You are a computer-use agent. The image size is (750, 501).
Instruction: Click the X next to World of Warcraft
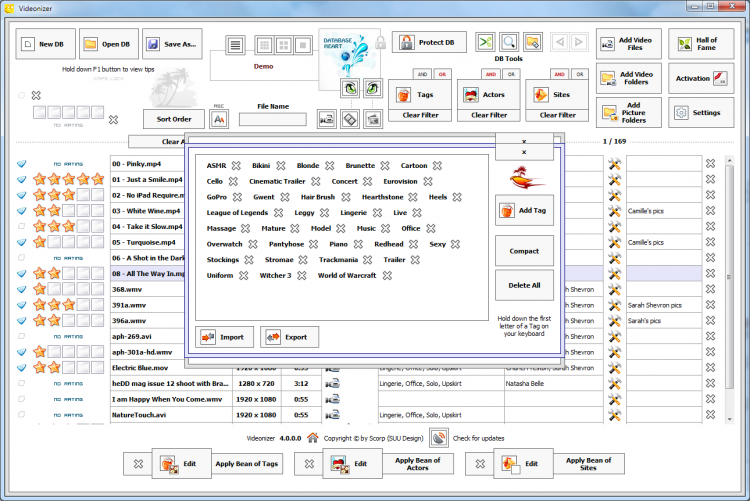386,275
